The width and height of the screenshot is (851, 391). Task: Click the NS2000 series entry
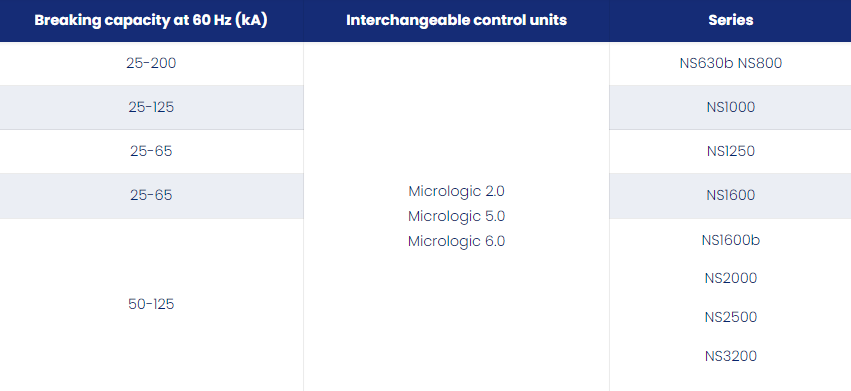[x=731, y=279]
